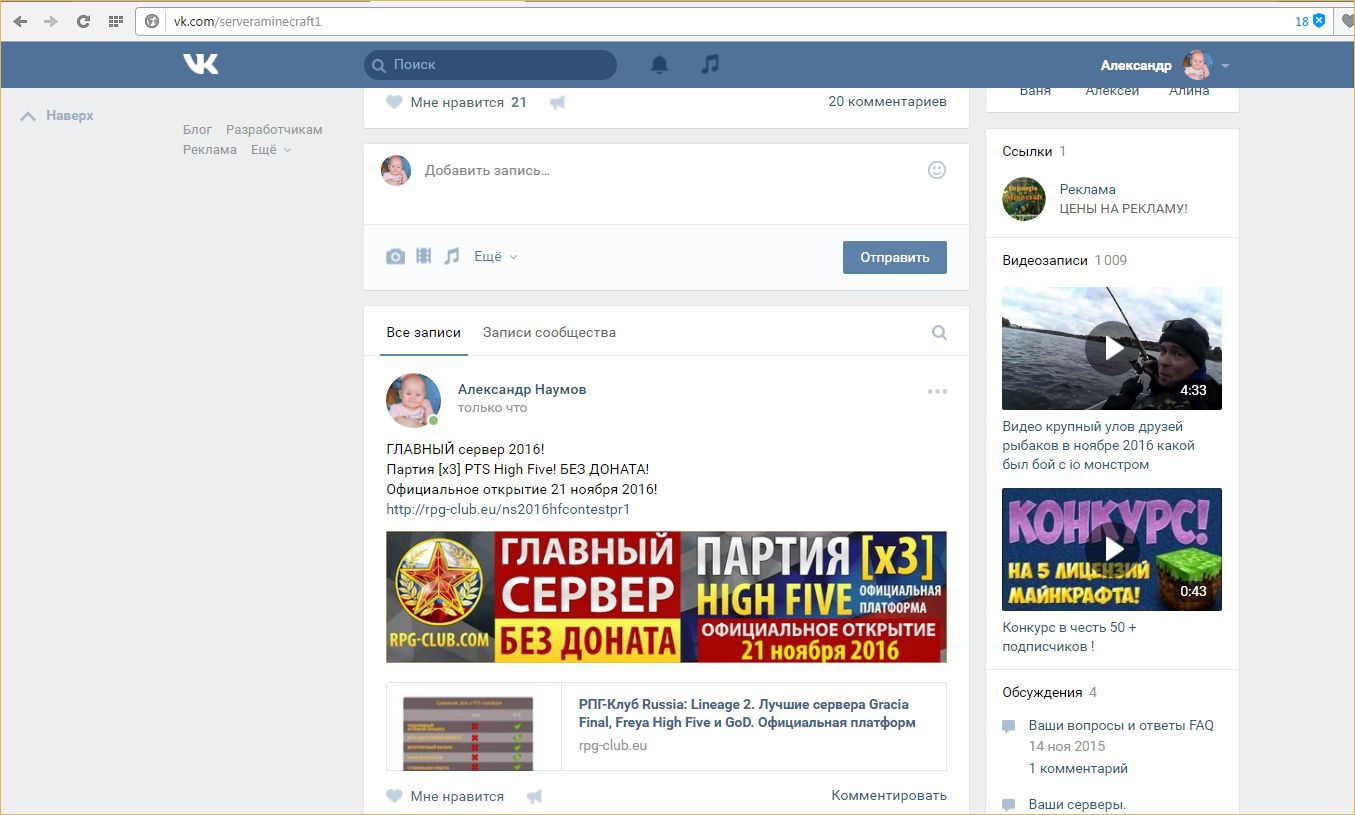The height and width of the screenshot is (815, 1355).
Task: Share the post with 21 likes via megaphone
Action: point(558,102)
